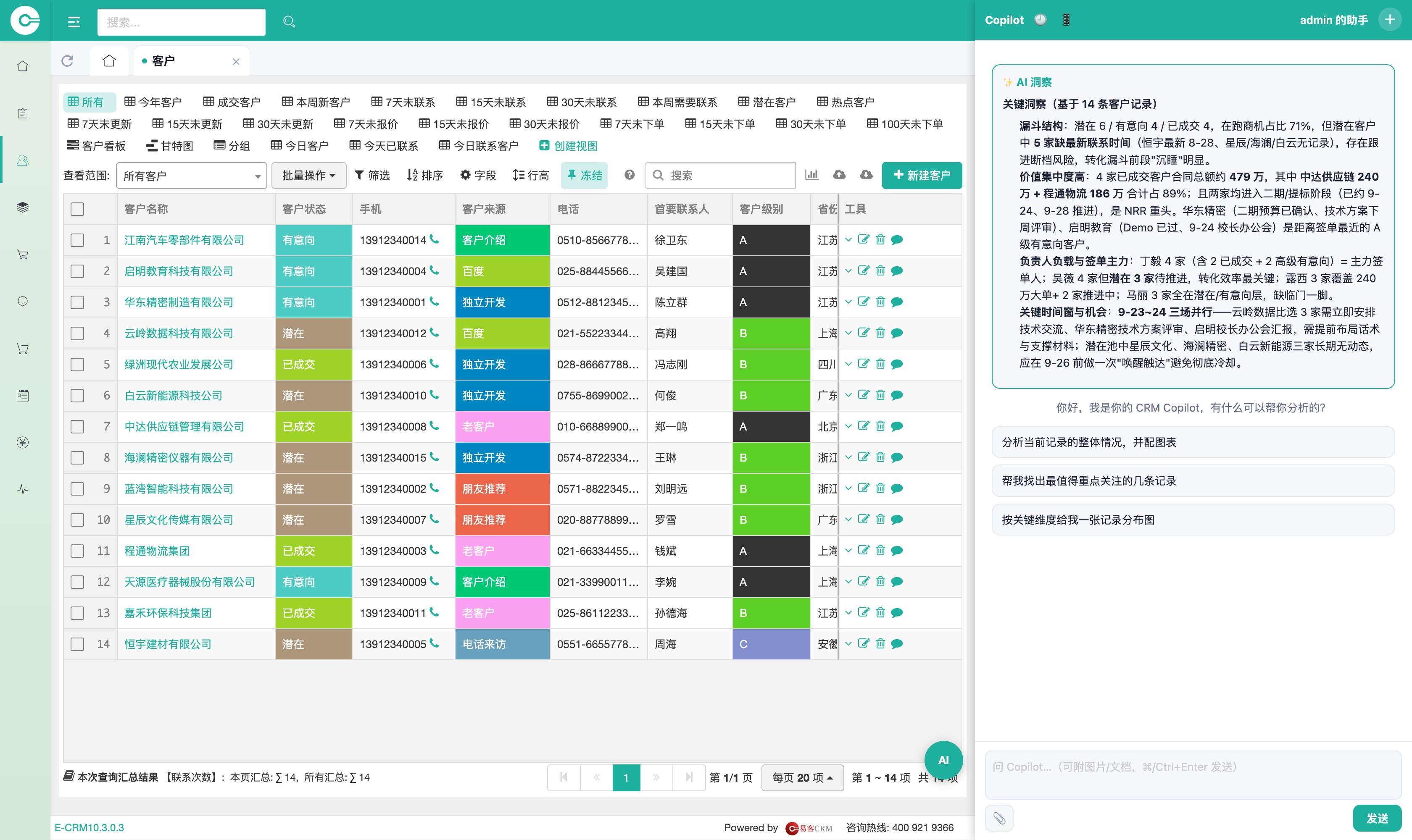Image resolution: width=1412 pixels, height=840 pixels.
Task: Click the 创建视图 link
Action: click(568, 145)
